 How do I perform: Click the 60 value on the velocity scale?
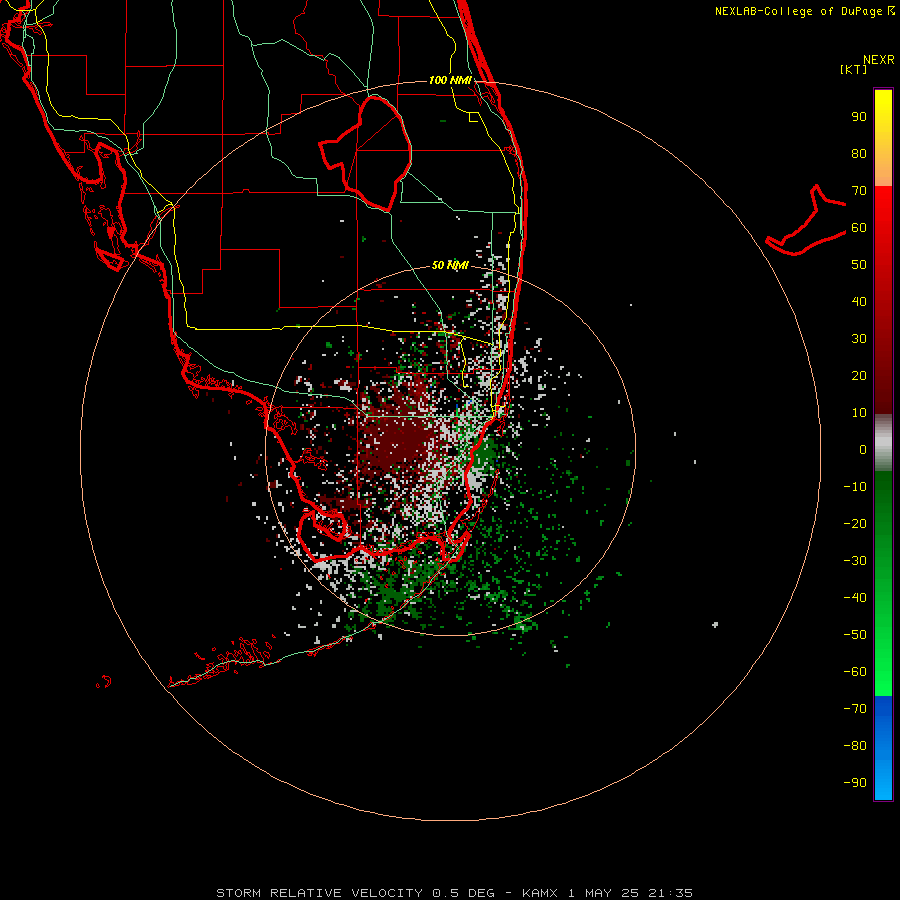point(859,227)
